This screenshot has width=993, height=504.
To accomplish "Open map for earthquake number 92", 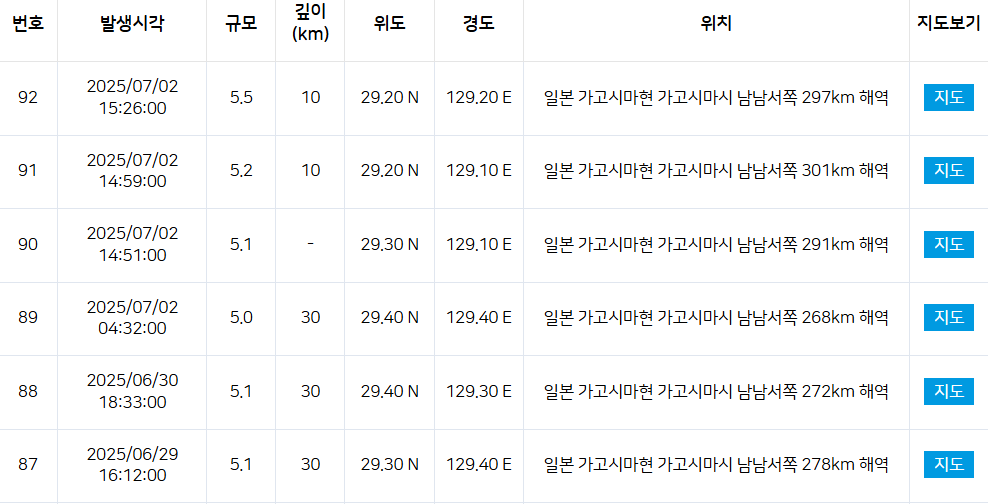I will 948,98.
